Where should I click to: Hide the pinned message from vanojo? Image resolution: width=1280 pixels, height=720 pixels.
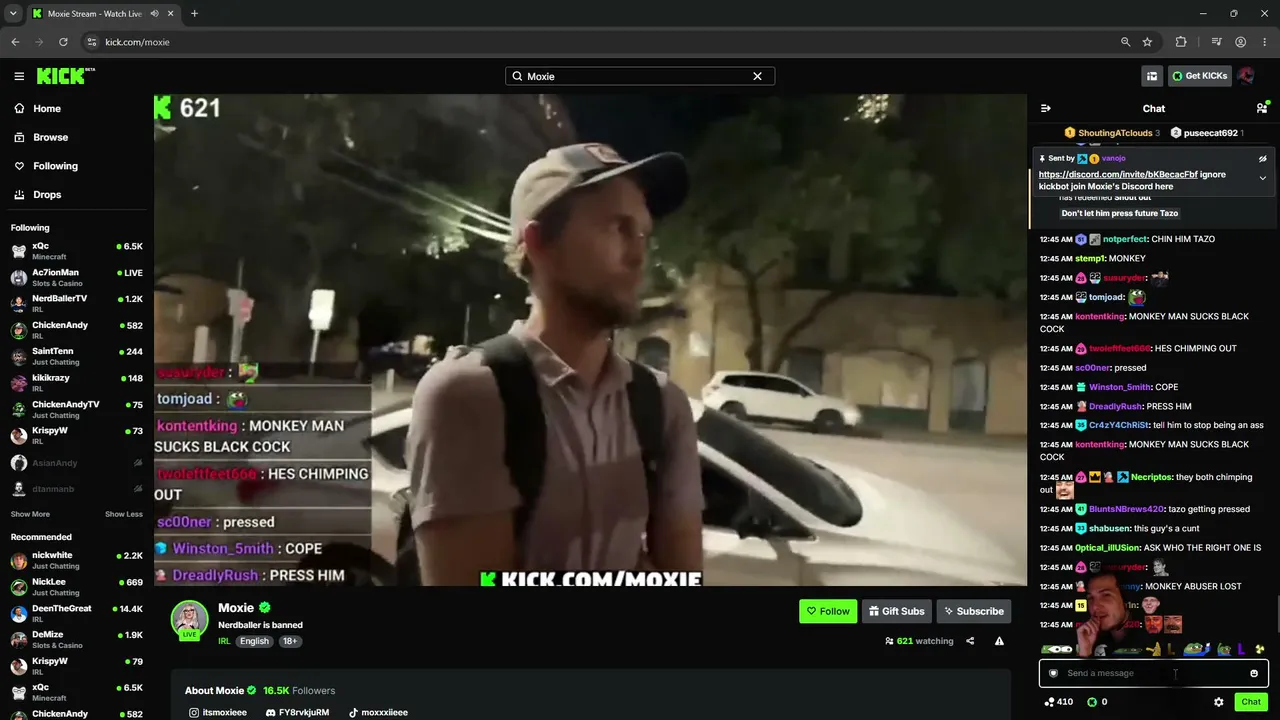pyautogui.click(x=1262, y=158)
